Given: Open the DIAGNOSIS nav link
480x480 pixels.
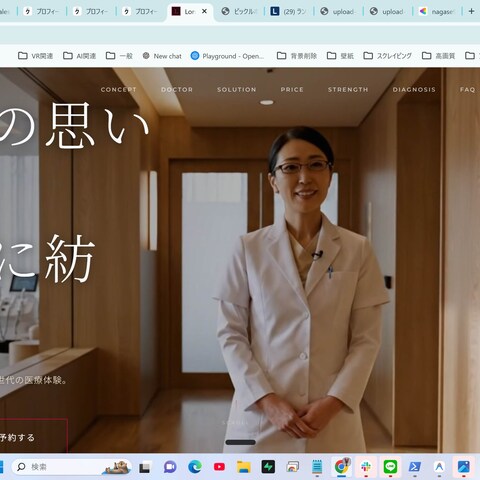Looking at the screenshot, I should click(414, 89).
